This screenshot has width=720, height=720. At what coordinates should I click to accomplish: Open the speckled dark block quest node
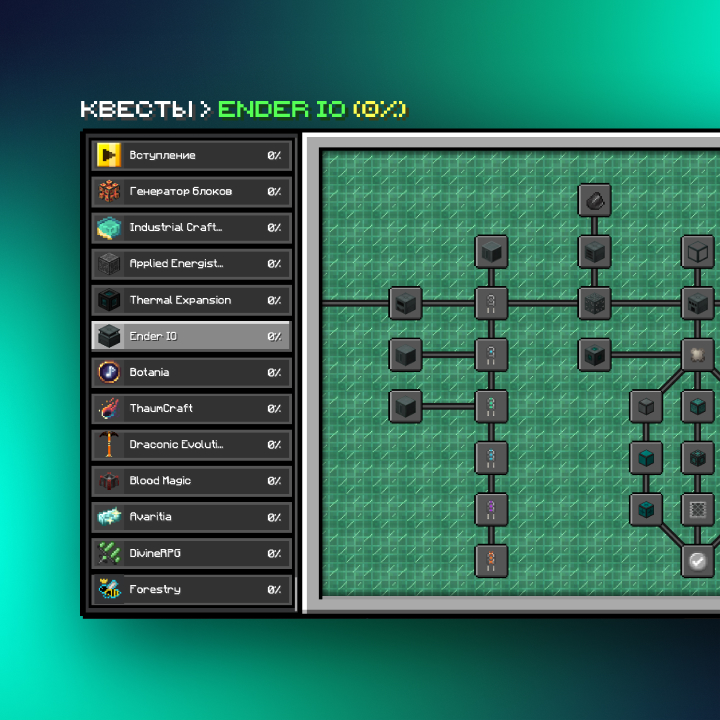click(x=595, y=303)
